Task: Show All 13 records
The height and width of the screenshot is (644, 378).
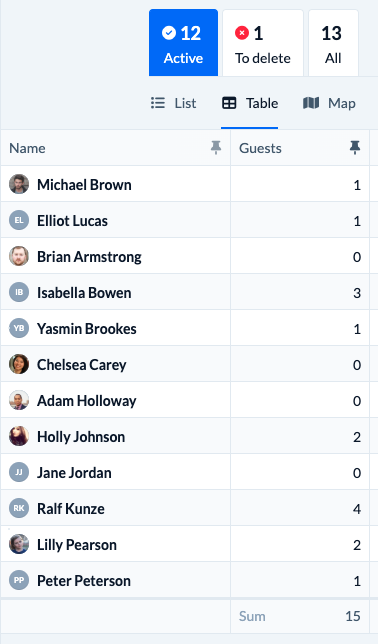Action: (333, 43)
